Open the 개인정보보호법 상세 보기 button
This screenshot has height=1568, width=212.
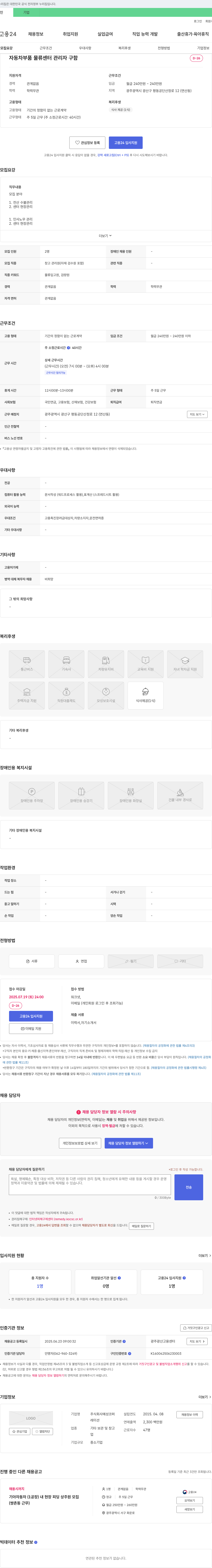80,1143
